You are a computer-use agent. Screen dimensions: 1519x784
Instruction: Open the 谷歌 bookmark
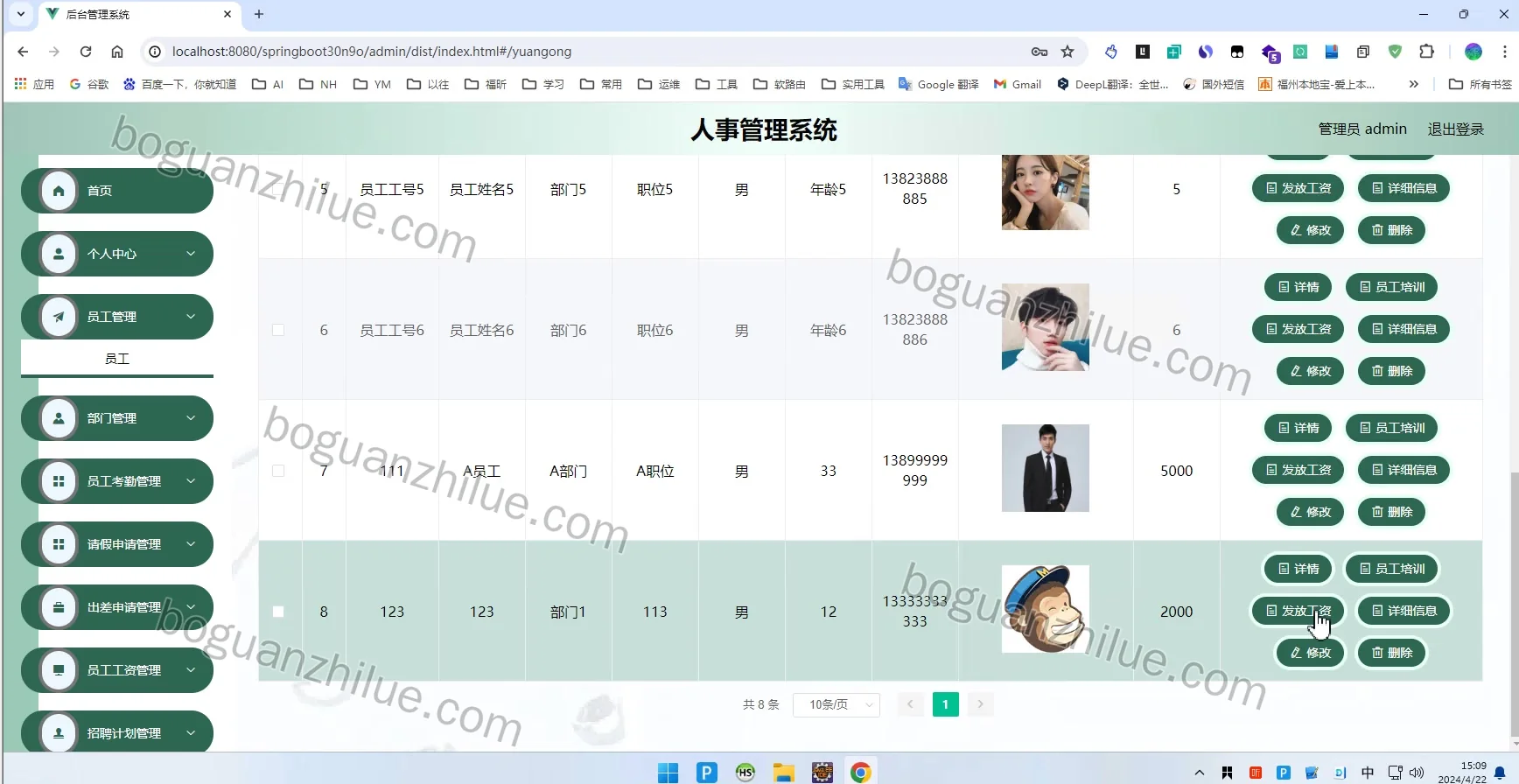(x=89, y=84)
